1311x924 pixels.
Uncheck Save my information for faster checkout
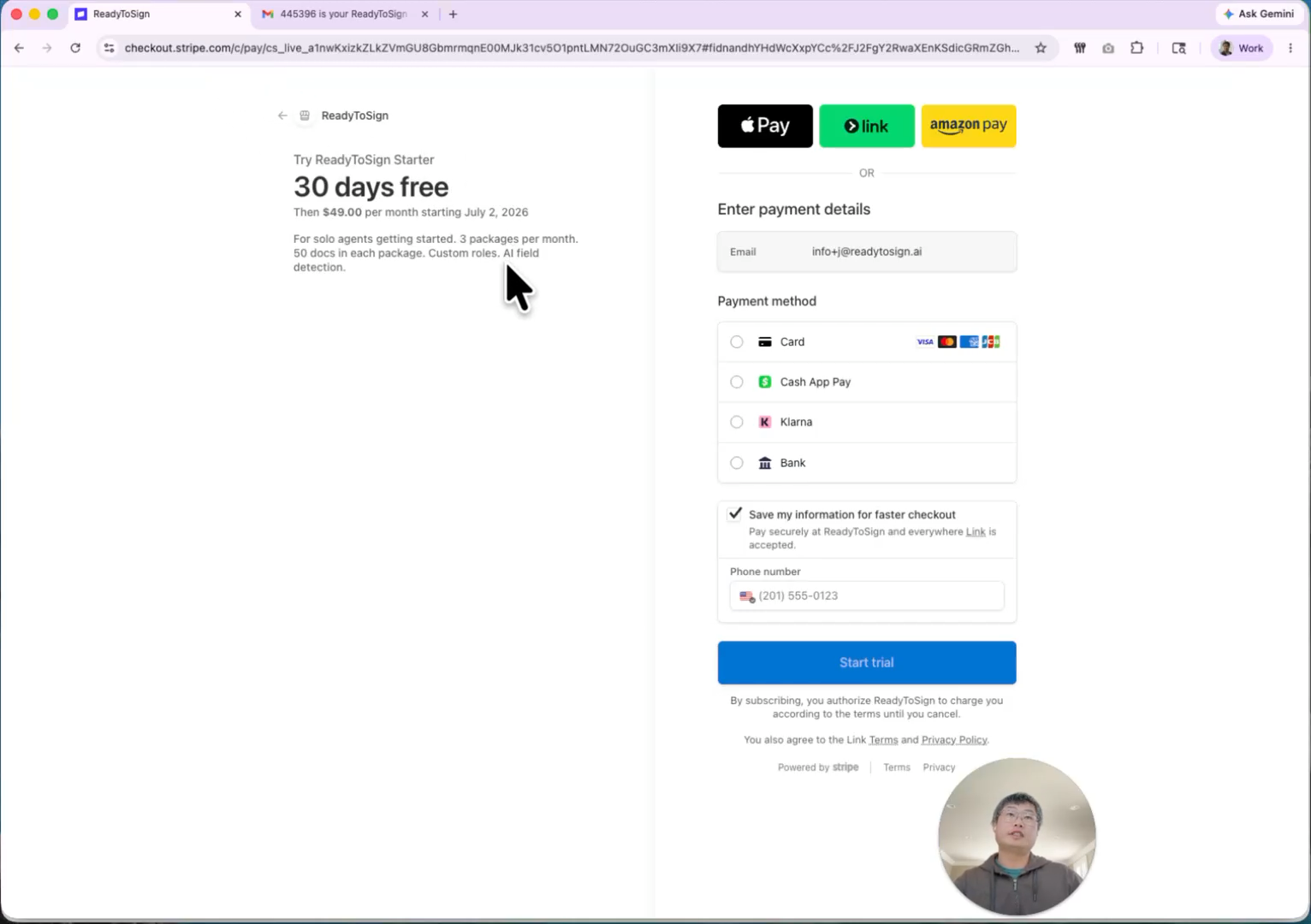[735, 514]
